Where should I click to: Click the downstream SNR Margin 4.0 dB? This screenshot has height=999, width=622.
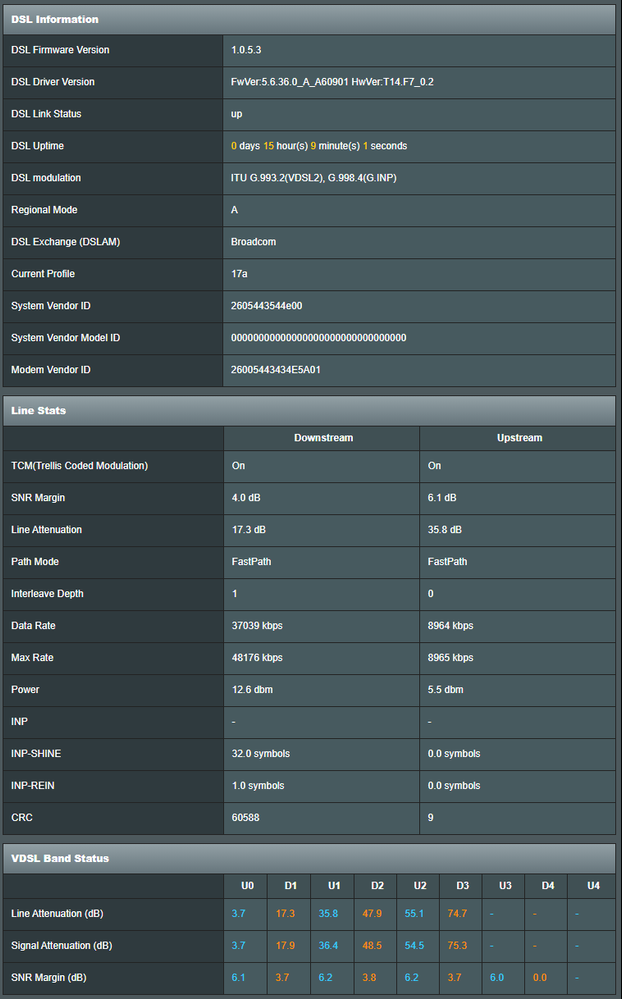246,498
